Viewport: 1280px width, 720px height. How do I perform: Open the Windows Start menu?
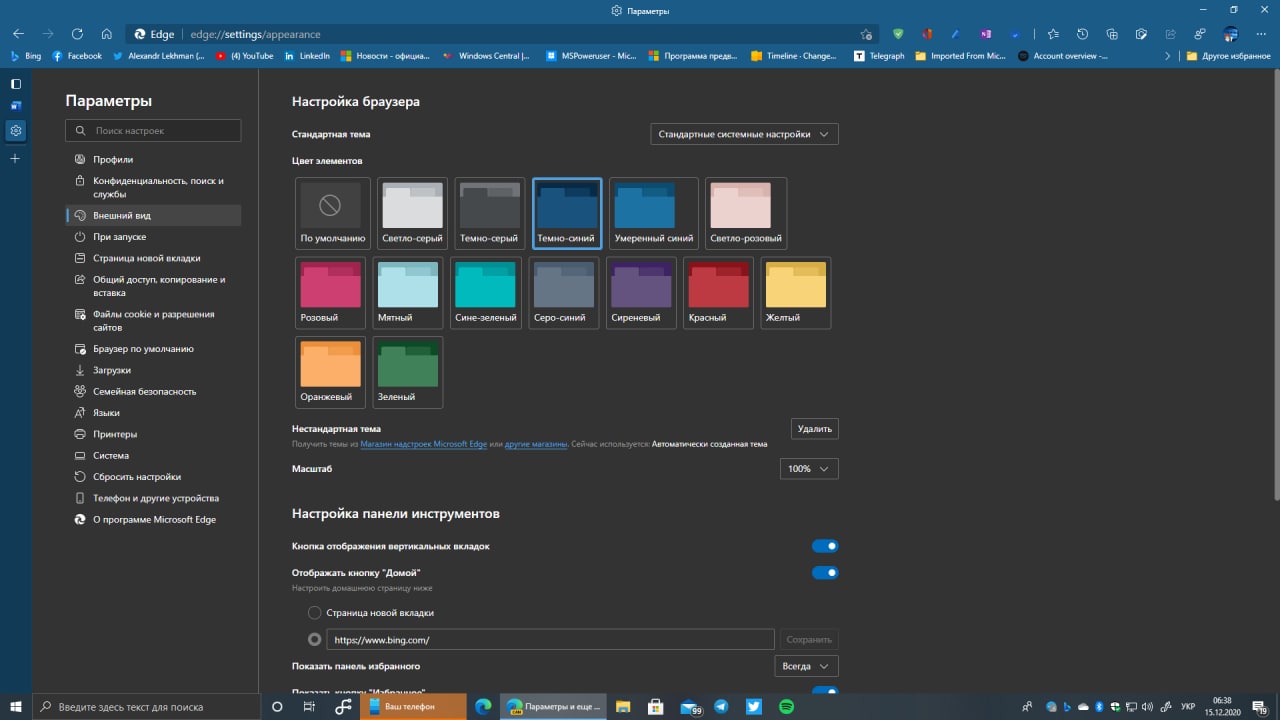tap(16, 706)
